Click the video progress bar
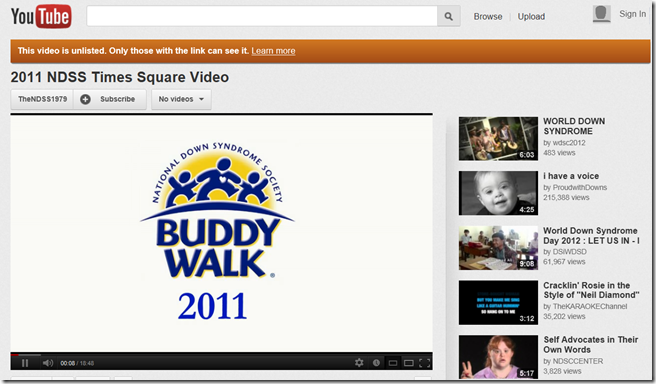Viewport: 656px width, 384px height. pyautogui.click(x=221, y=354)
